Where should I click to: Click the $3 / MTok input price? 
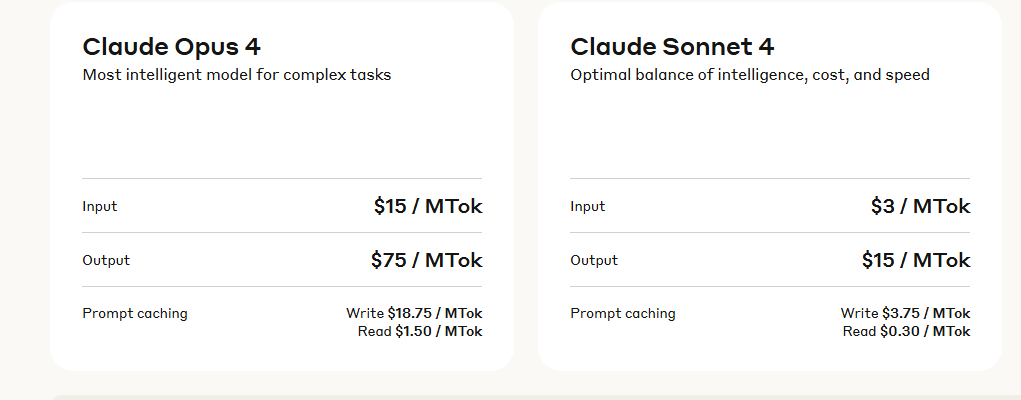(920, 207)
